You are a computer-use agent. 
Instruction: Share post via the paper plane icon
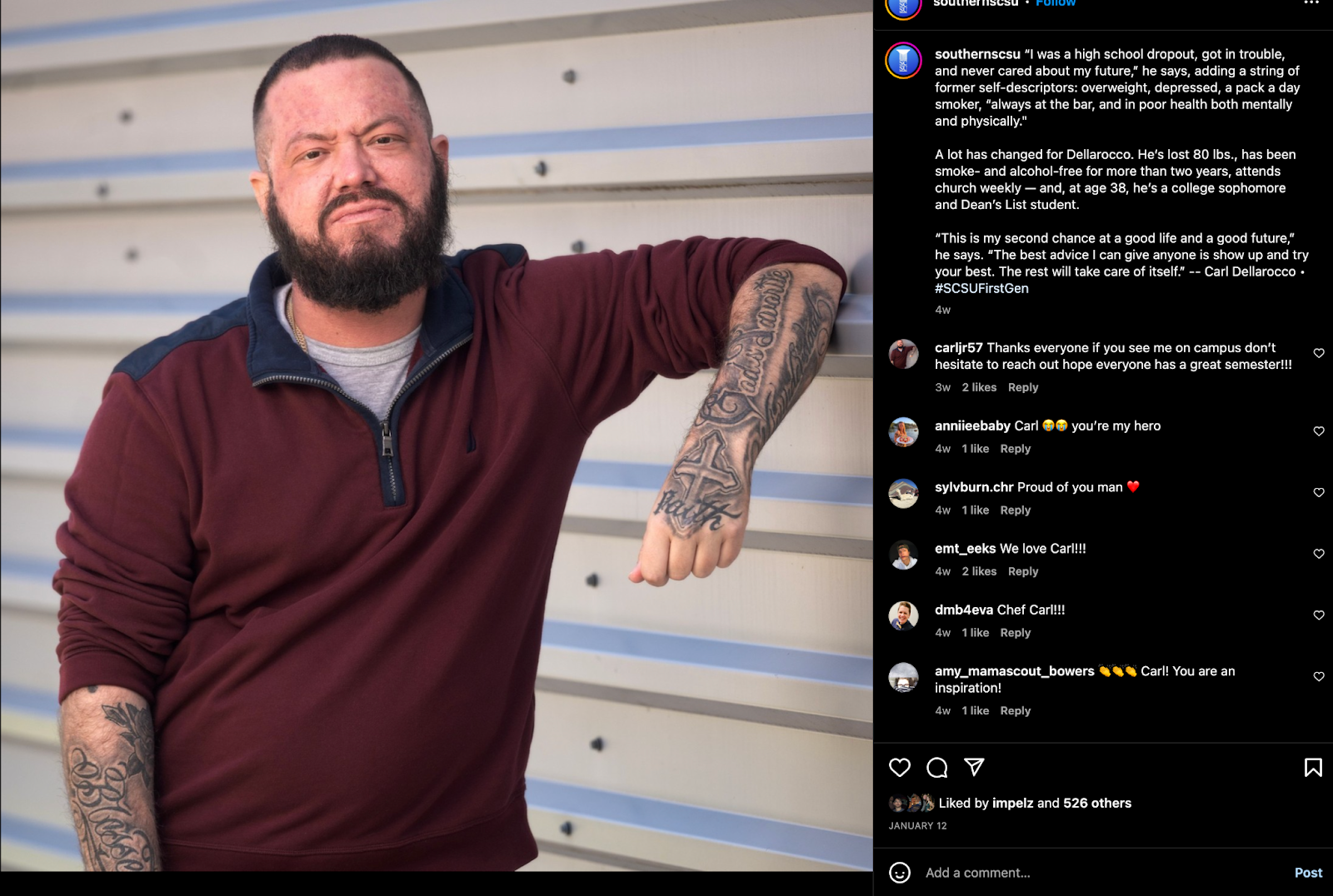coord(974,767)
